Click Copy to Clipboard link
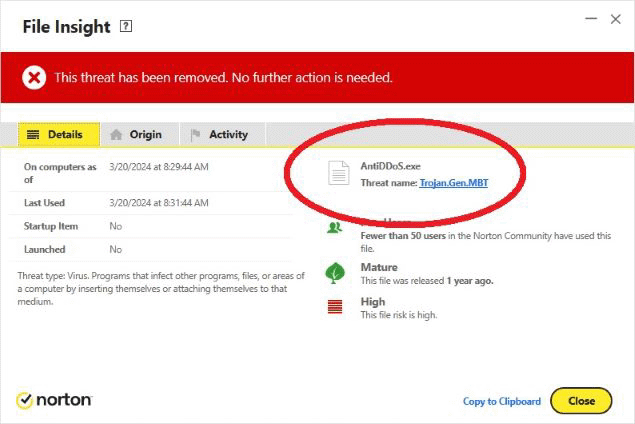This screenshot has height=424, width=635. 502,401
